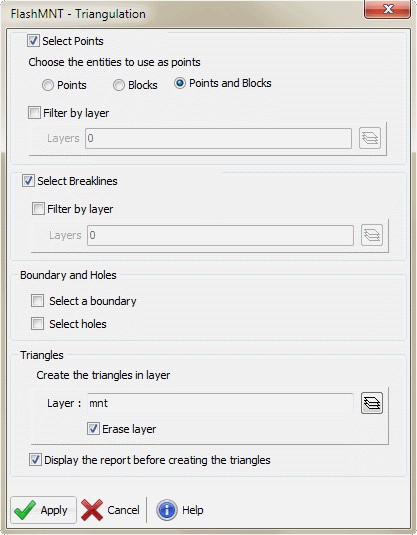Uncheck the Select Breaklines checkbox
Screen dimensions: 417x535
tap(28, 181)
